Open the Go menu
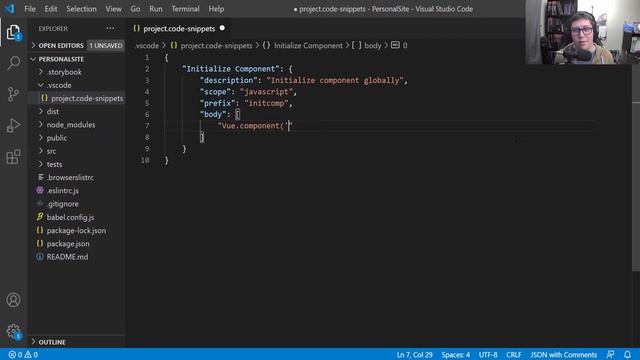This screenshot has height=360, width=640. coord(136,9)
